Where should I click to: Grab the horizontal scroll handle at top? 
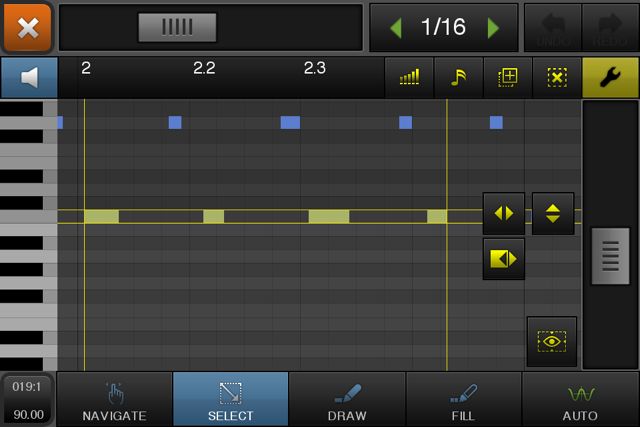click(x=177, y=27)
